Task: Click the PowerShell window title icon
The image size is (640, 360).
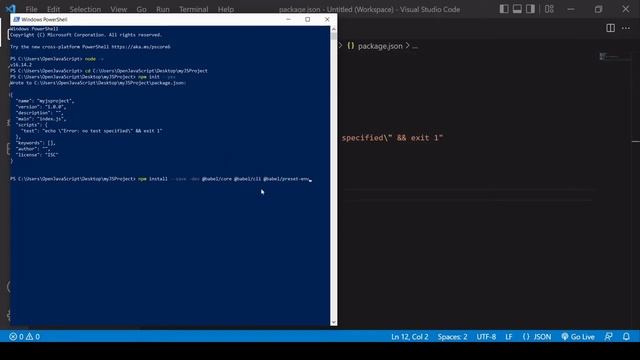Action: tap(16, 19)
